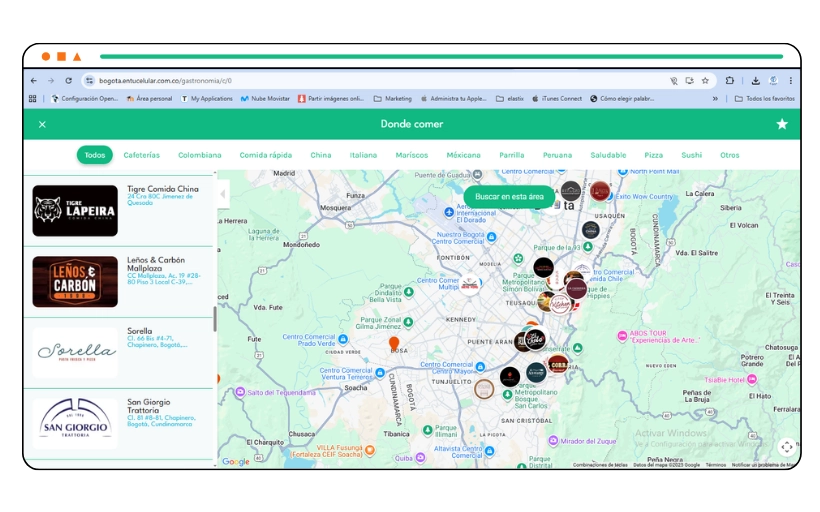Open the browser extensions puzzle icon
820x512 pixels.
[730, 81]
